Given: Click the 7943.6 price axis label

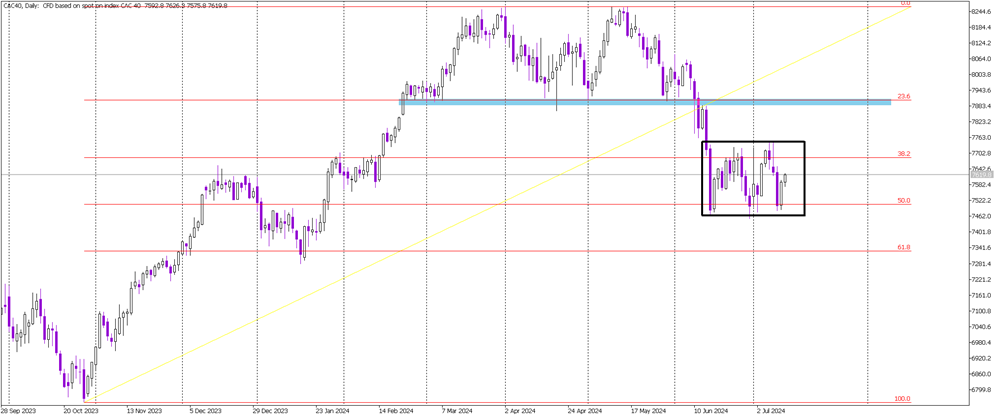Looking at the screenshot, I should 980,91.
